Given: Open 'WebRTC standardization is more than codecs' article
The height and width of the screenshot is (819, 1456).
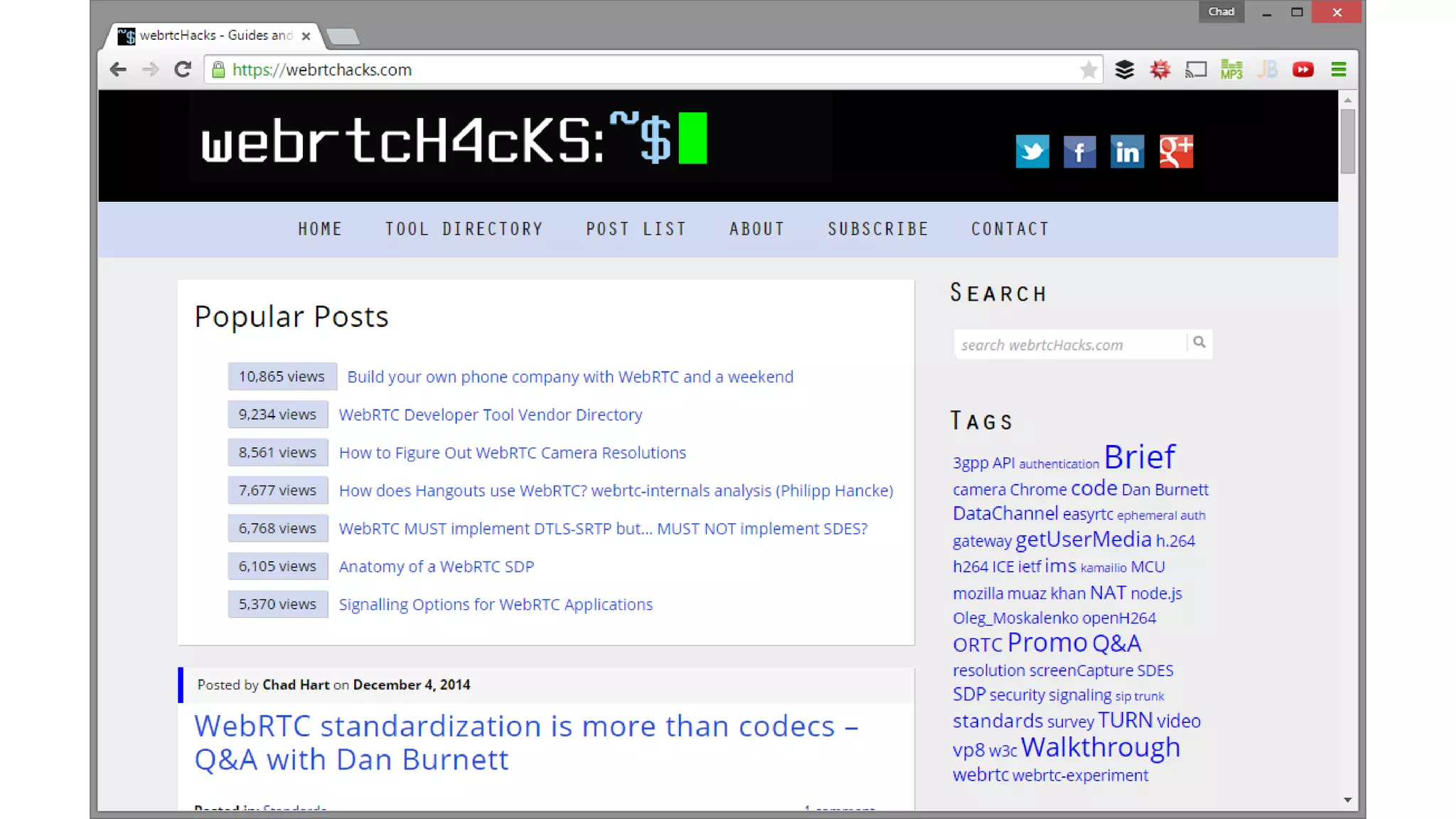Looking at the screenshot, I should (x=526, y=743).
